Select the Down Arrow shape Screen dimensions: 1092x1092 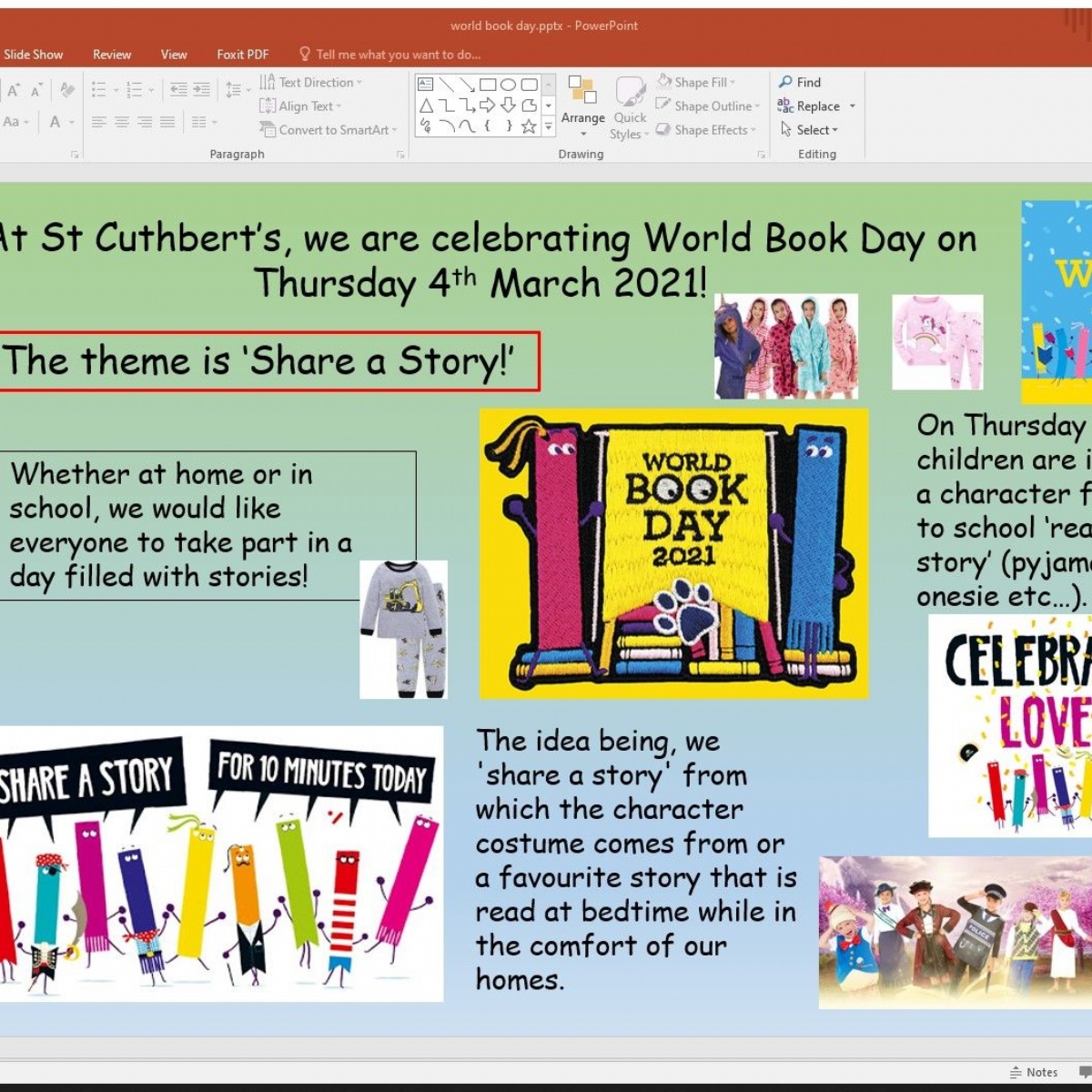coord(509,106)
